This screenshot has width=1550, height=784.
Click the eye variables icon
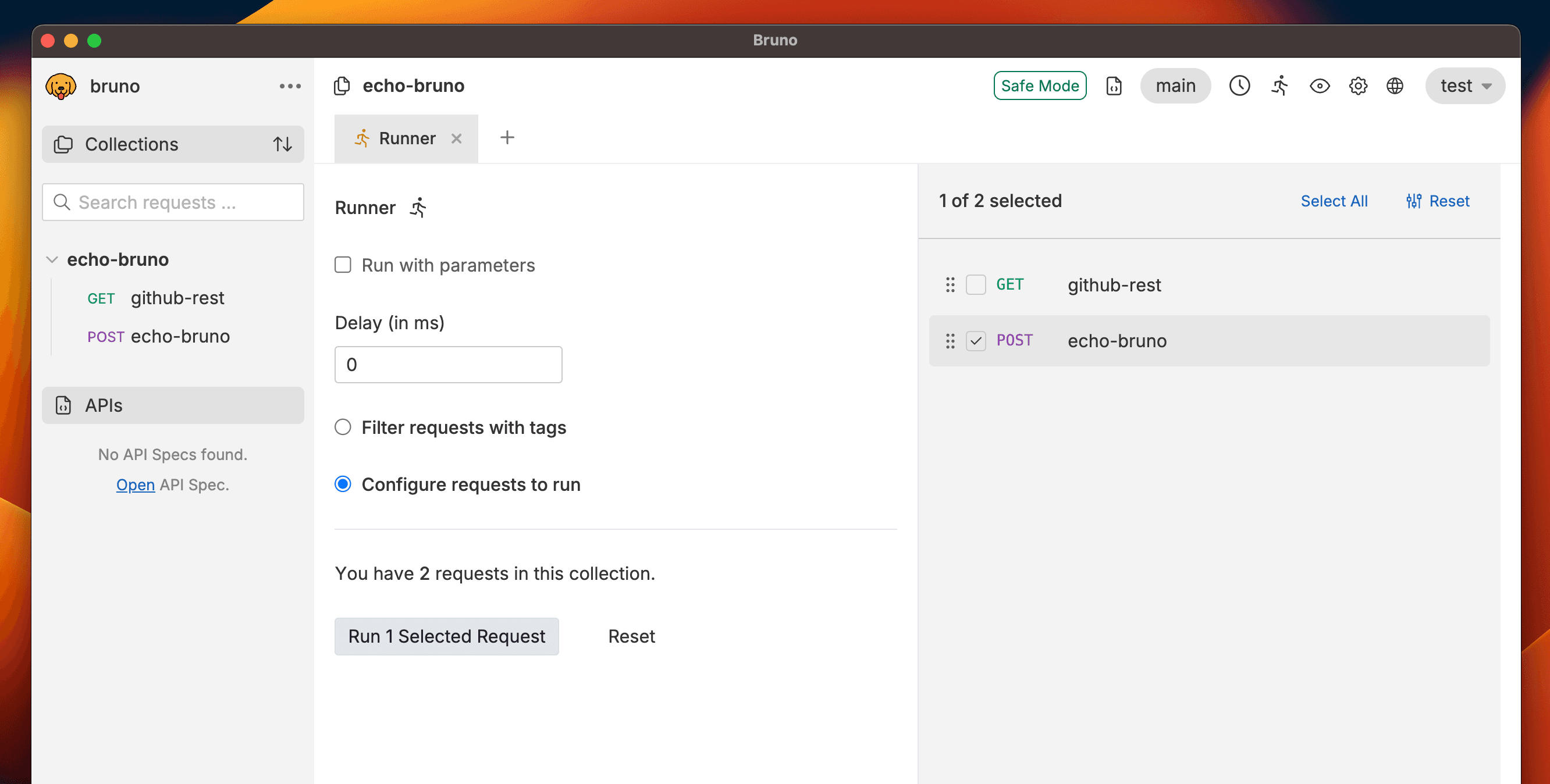1319,86
